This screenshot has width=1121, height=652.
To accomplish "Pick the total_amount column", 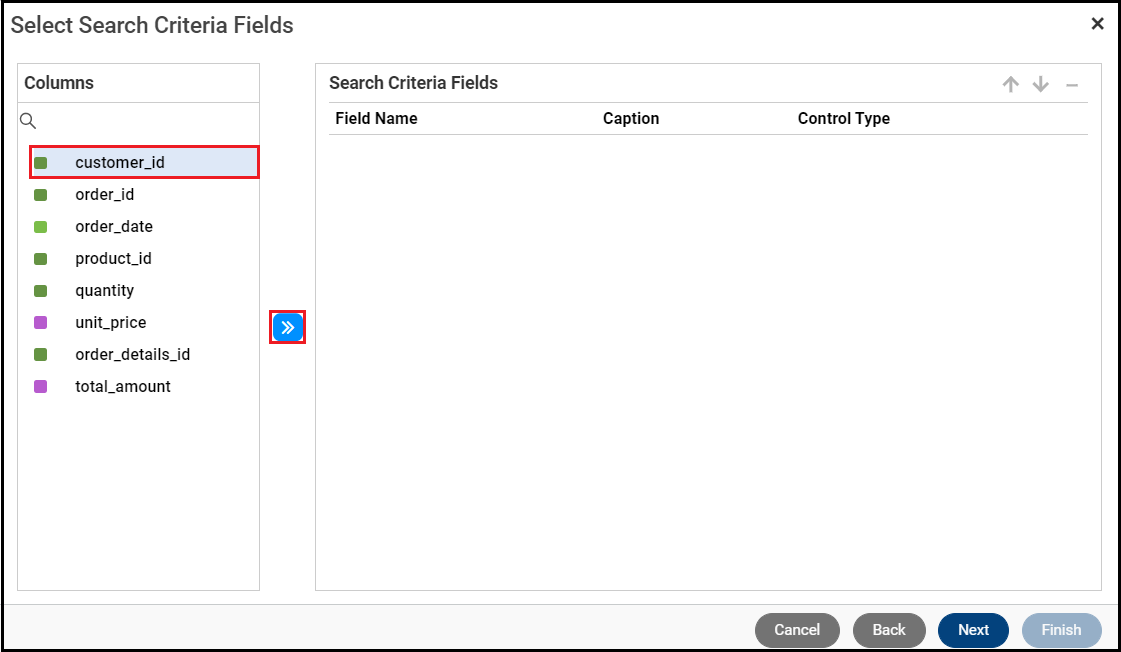I will pyautogui.click(x=123, y=387).
